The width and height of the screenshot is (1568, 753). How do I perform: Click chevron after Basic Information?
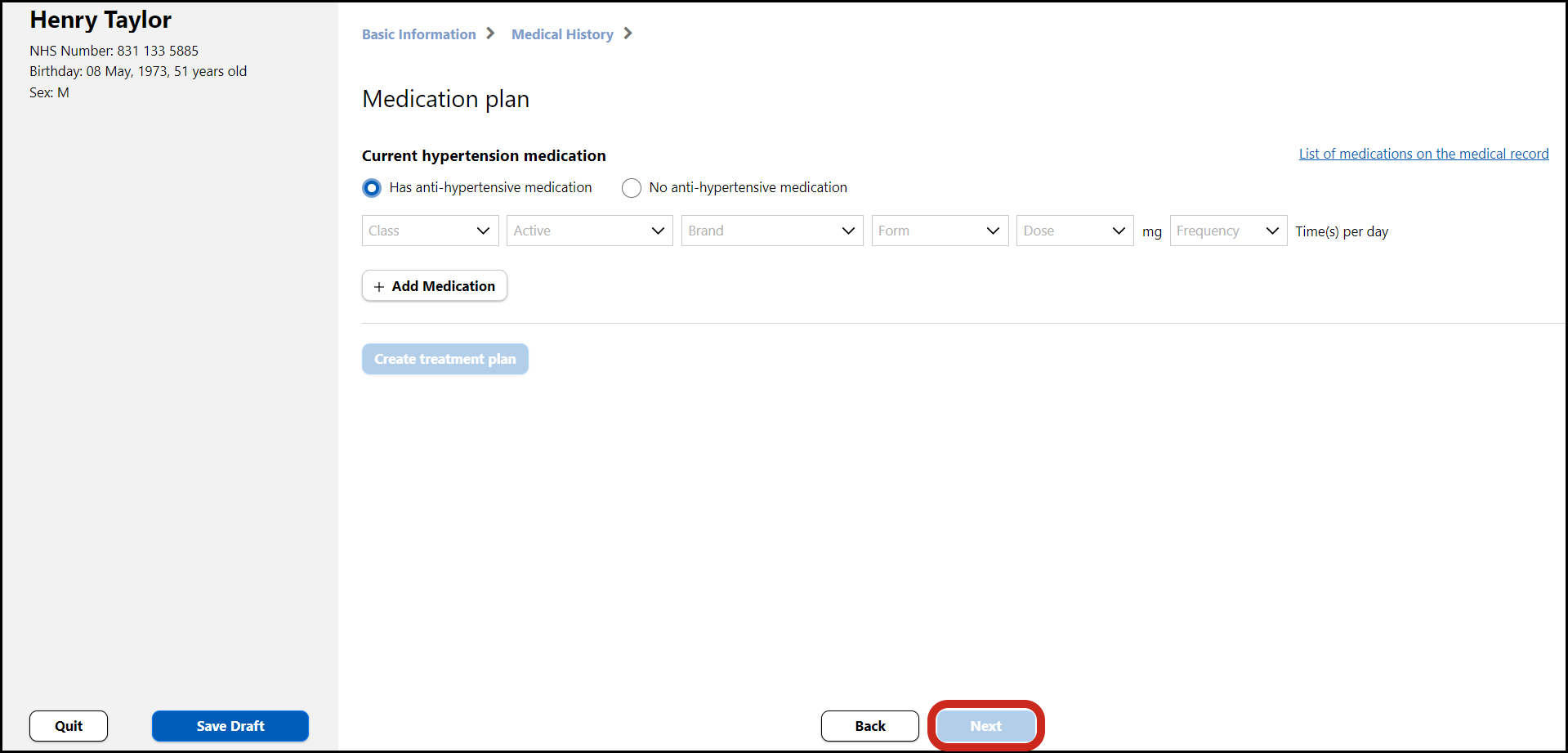tap(490, 34)
